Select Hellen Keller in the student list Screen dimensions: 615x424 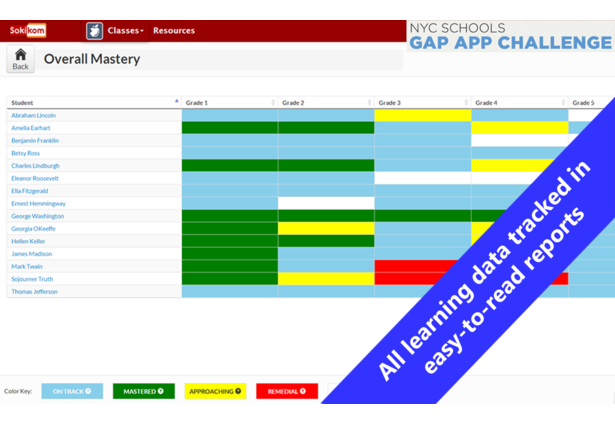28,241
